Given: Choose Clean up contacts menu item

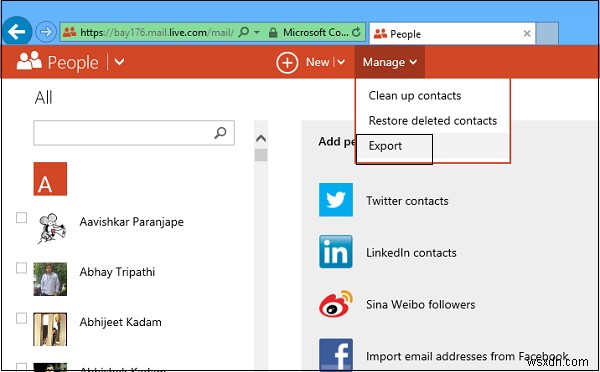Looking at the screenshot, I should click(x=415, y=95).
